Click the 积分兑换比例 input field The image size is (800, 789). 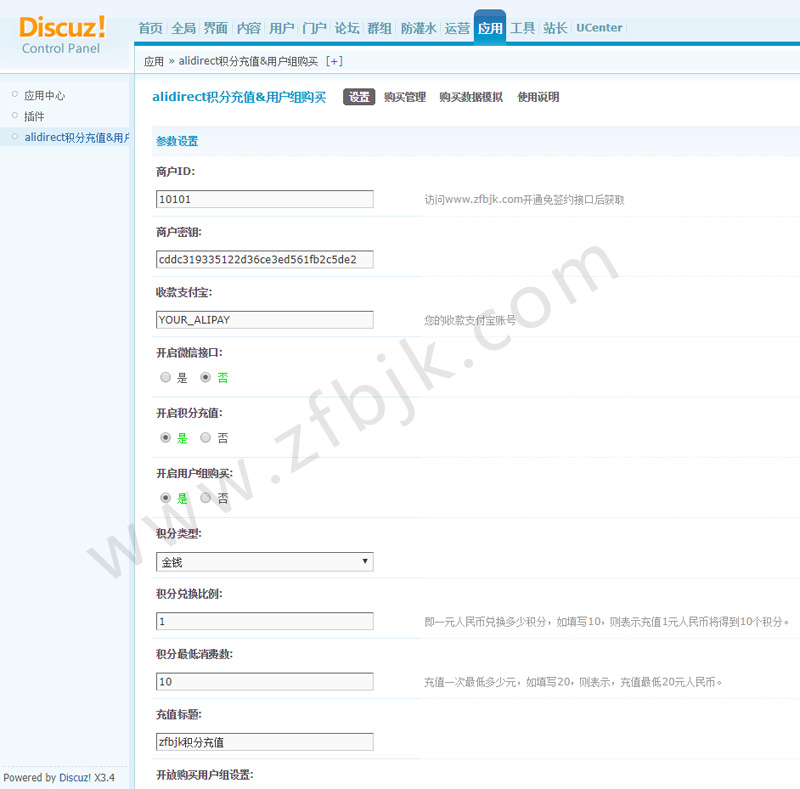pos(264,621)
